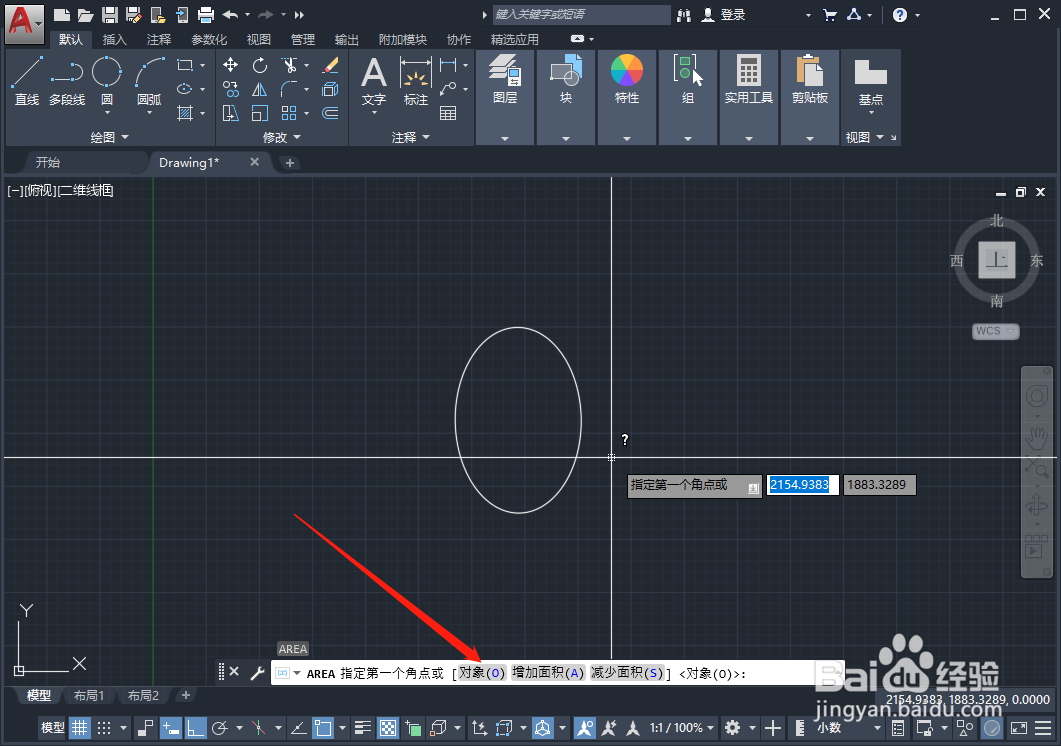Click the Stretch tool icon
The height and width of the screenshot is (746, 1061).
[230, 113]
